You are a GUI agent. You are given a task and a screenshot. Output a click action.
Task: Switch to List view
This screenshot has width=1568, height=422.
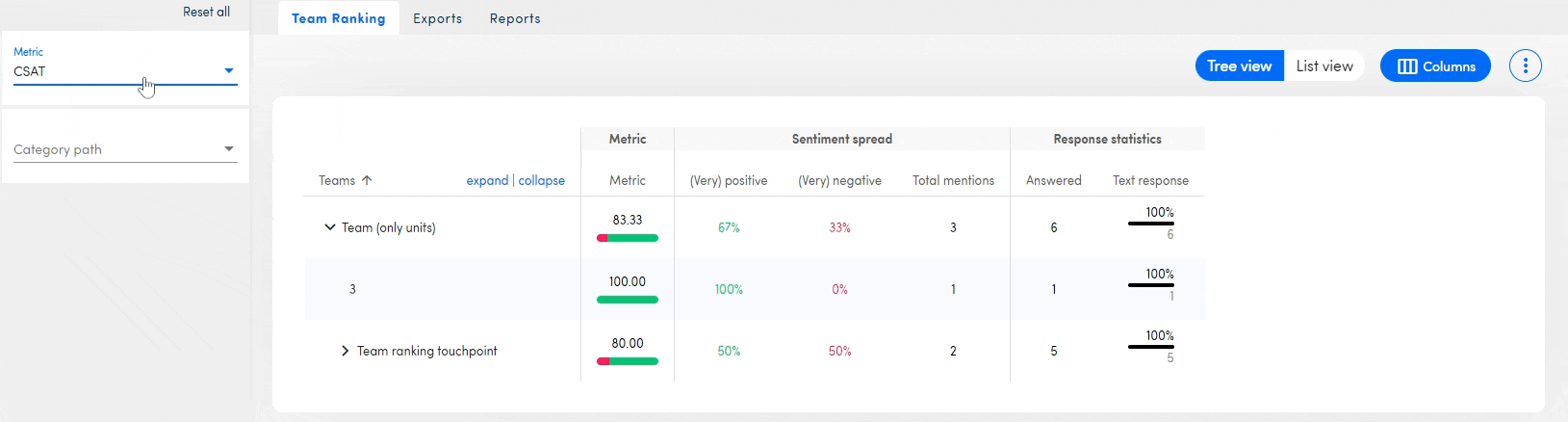tap(1324, 66)
